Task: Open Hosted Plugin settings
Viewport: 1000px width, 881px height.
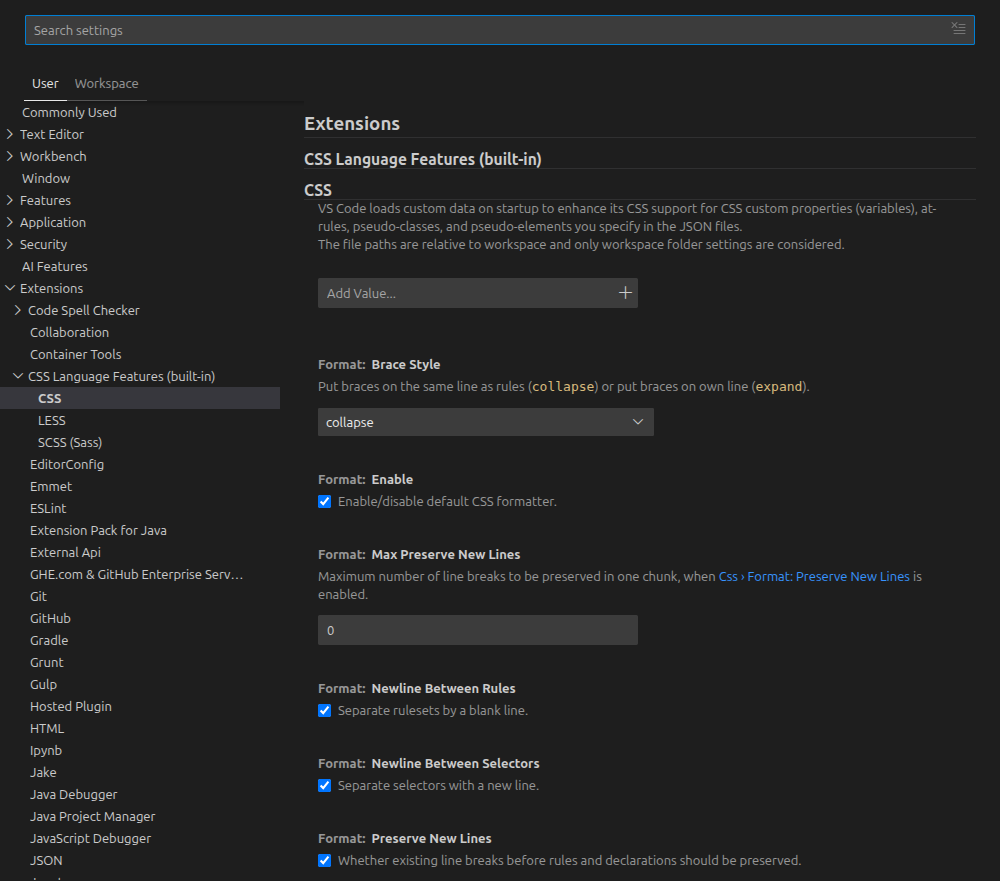Action: [71, 706]
